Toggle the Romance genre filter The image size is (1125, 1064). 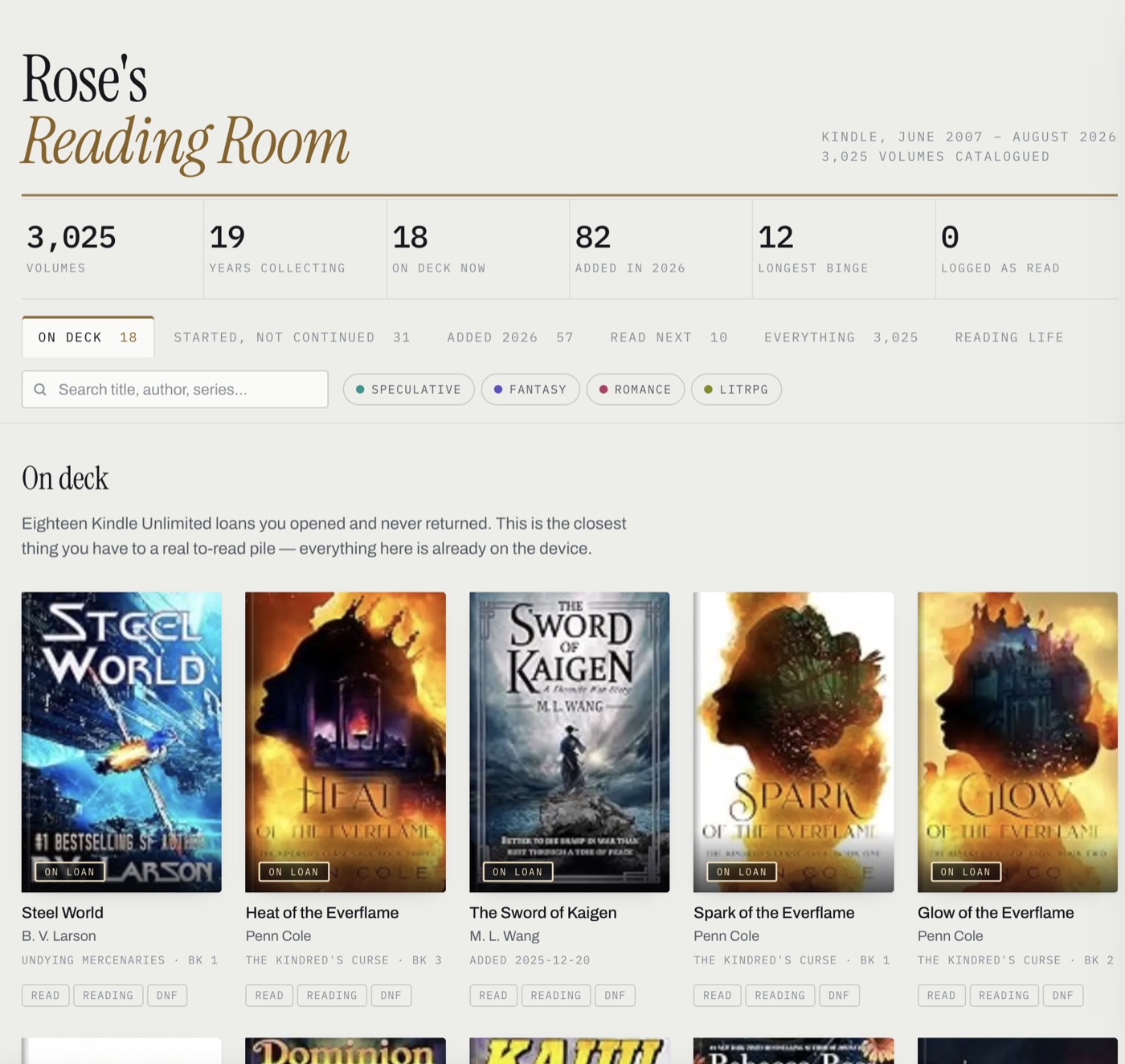[x=636, y=390]
